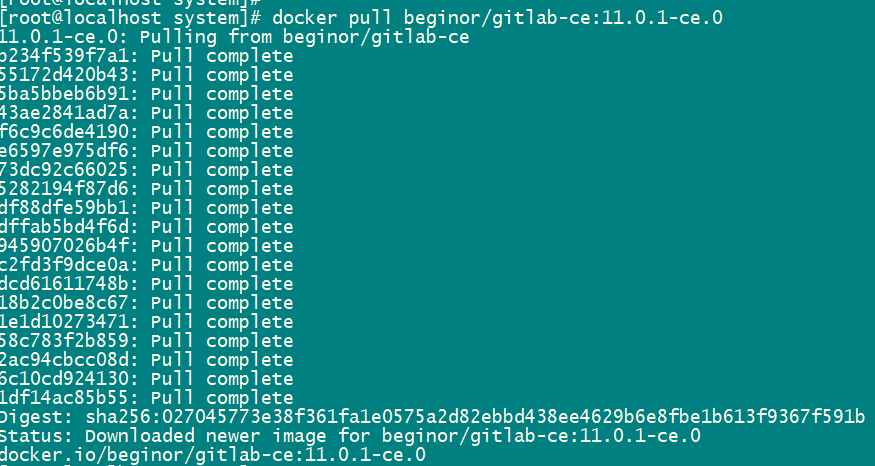Click the docker.io/beginor/gitlab-ce image path
Viewport: 875px width, 466px height.
[x=213, y=455]
